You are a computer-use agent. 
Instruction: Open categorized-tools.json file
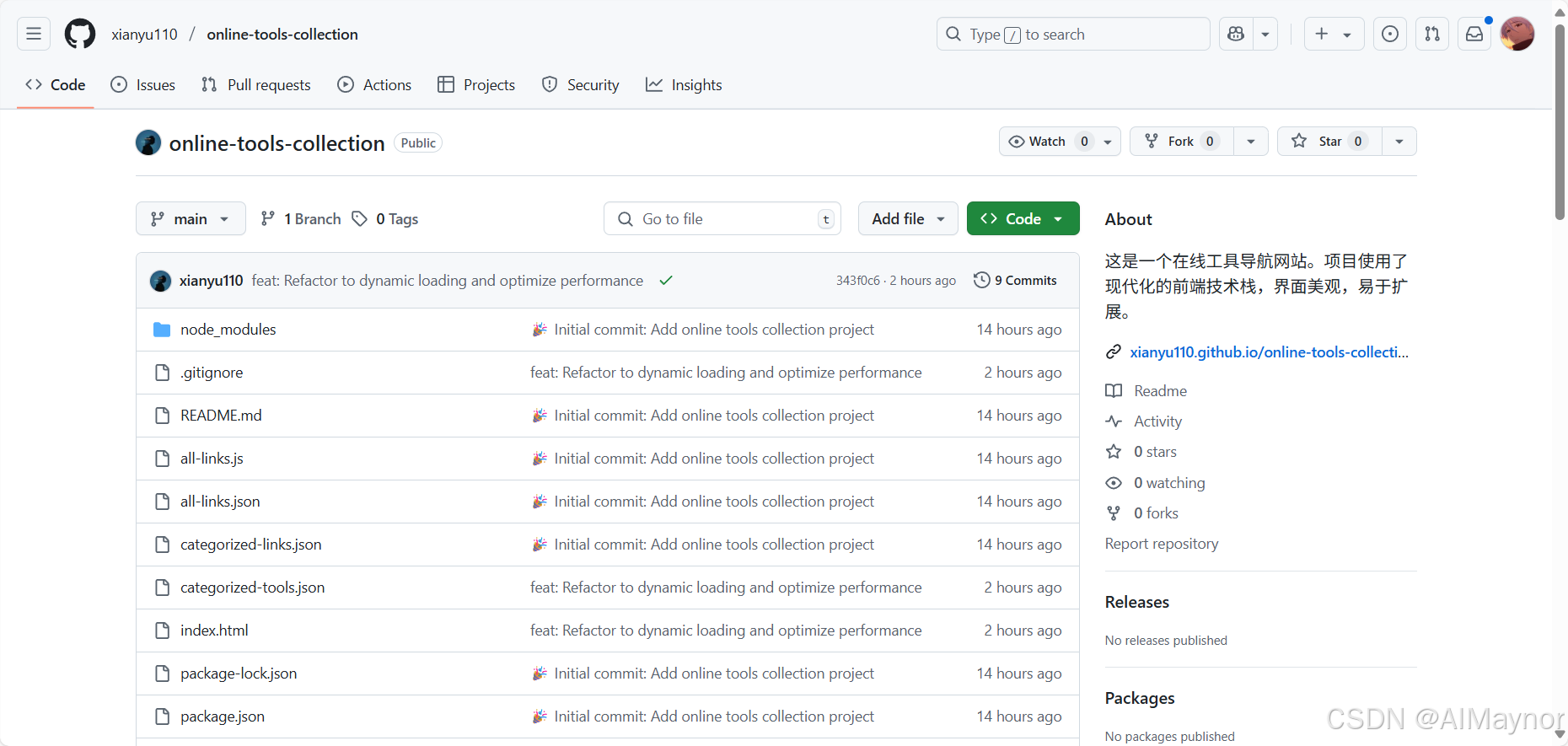[252, 588]
